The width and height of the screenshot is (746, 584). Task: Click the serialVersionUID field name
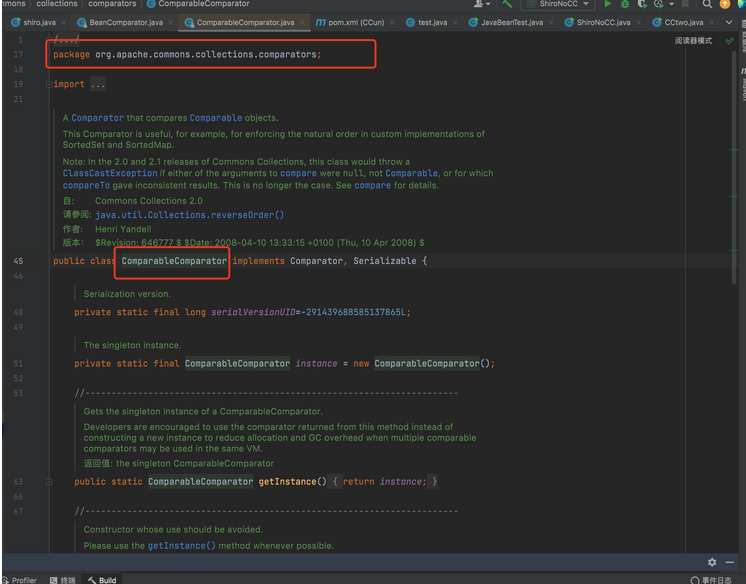(253, 312)
